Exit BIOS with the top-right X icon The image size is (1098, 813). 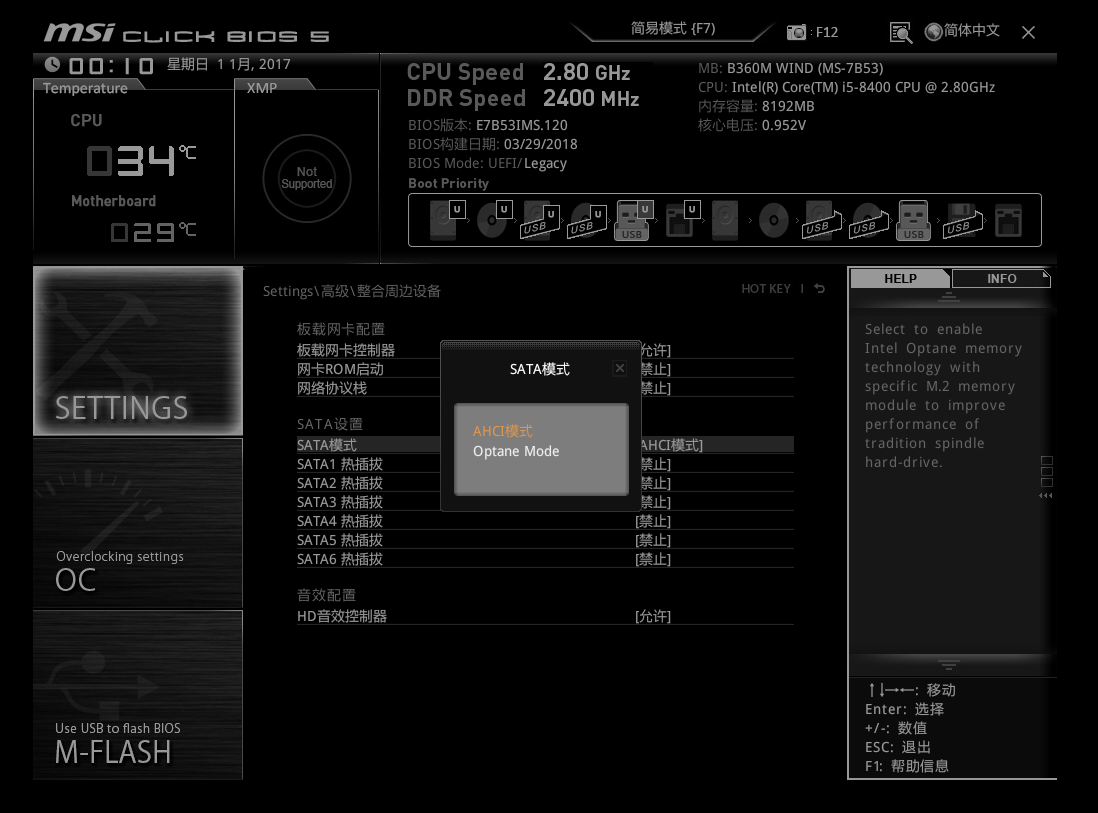(x=1028, y=32)
